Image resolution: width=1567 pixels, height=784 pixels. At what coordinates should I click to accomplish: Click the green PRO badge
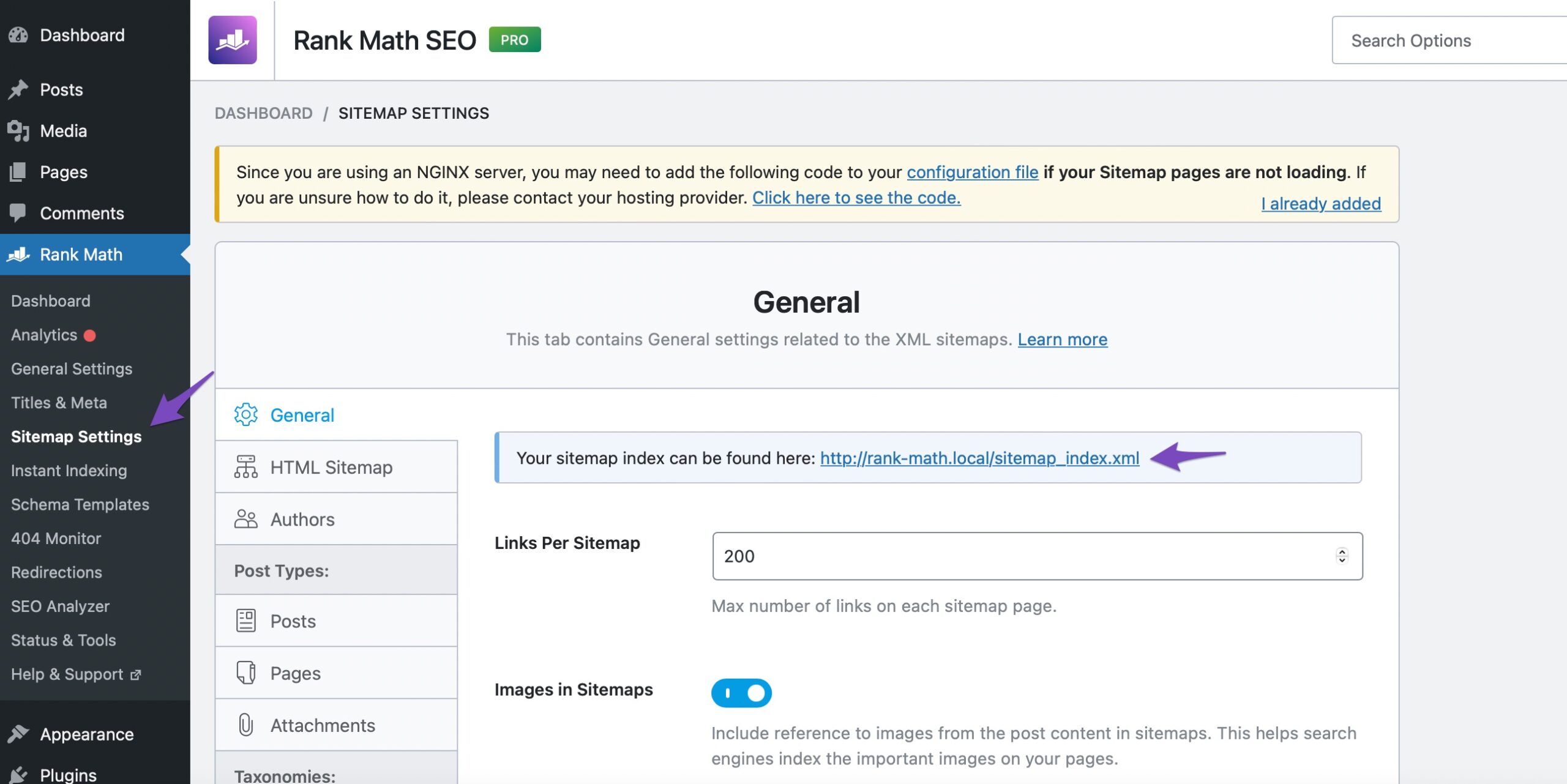pyautogui.click(x=515, y=40)
